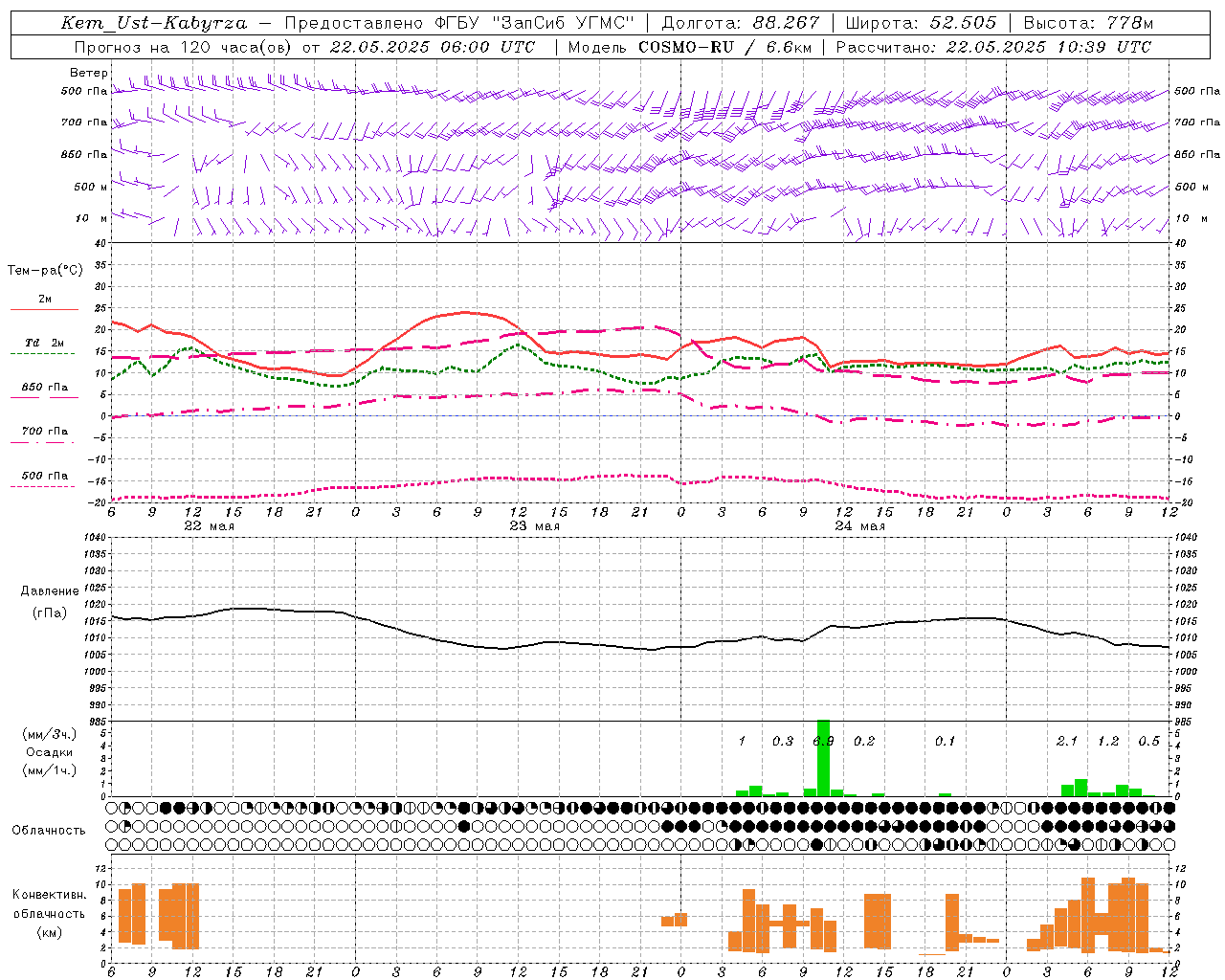Click the 6.9 precipitation value label
The image size is (1225, 980).
pos(823,742)
